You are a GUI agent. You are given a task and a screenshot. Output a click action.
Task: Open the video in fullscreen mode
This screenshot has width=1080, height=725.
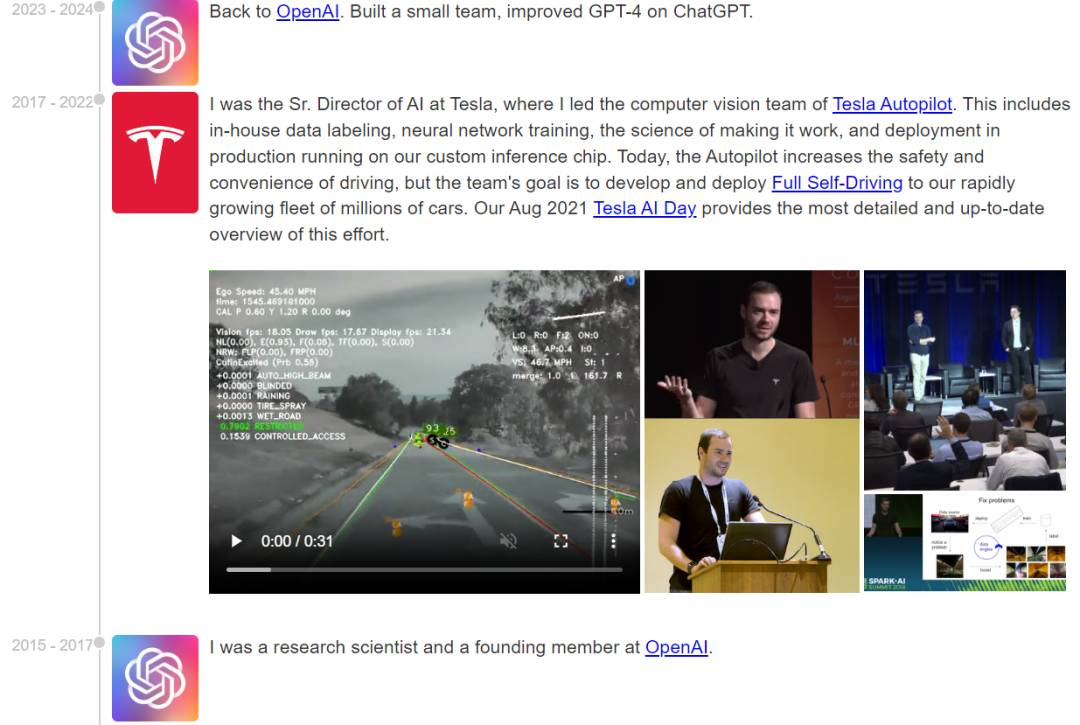click(x=561, y=541)
